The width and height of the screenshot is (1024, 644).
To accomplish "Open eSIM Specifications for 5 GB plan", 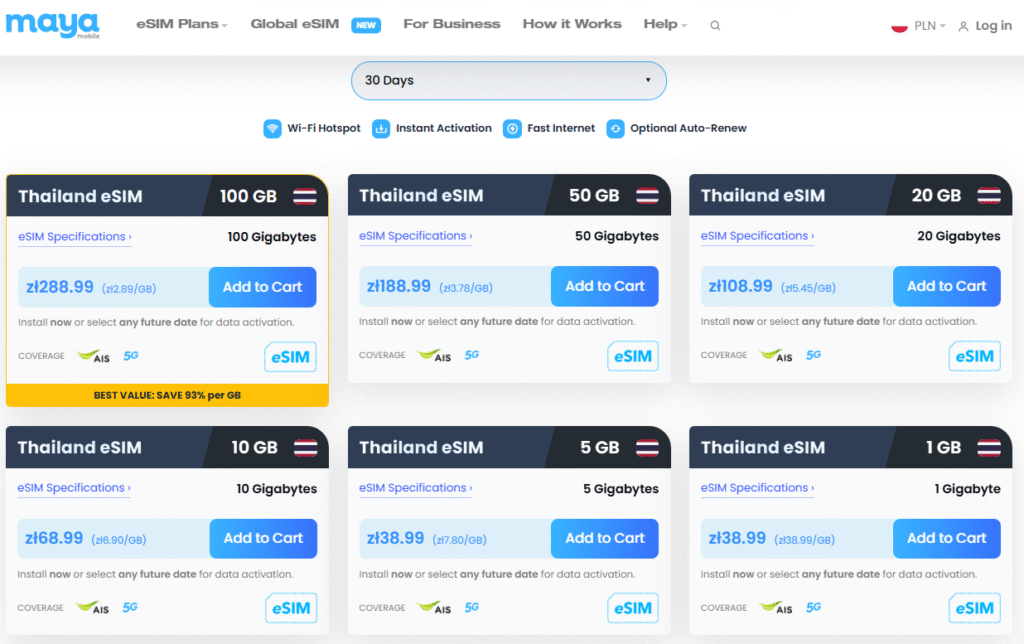I will (x=415, y=489).
